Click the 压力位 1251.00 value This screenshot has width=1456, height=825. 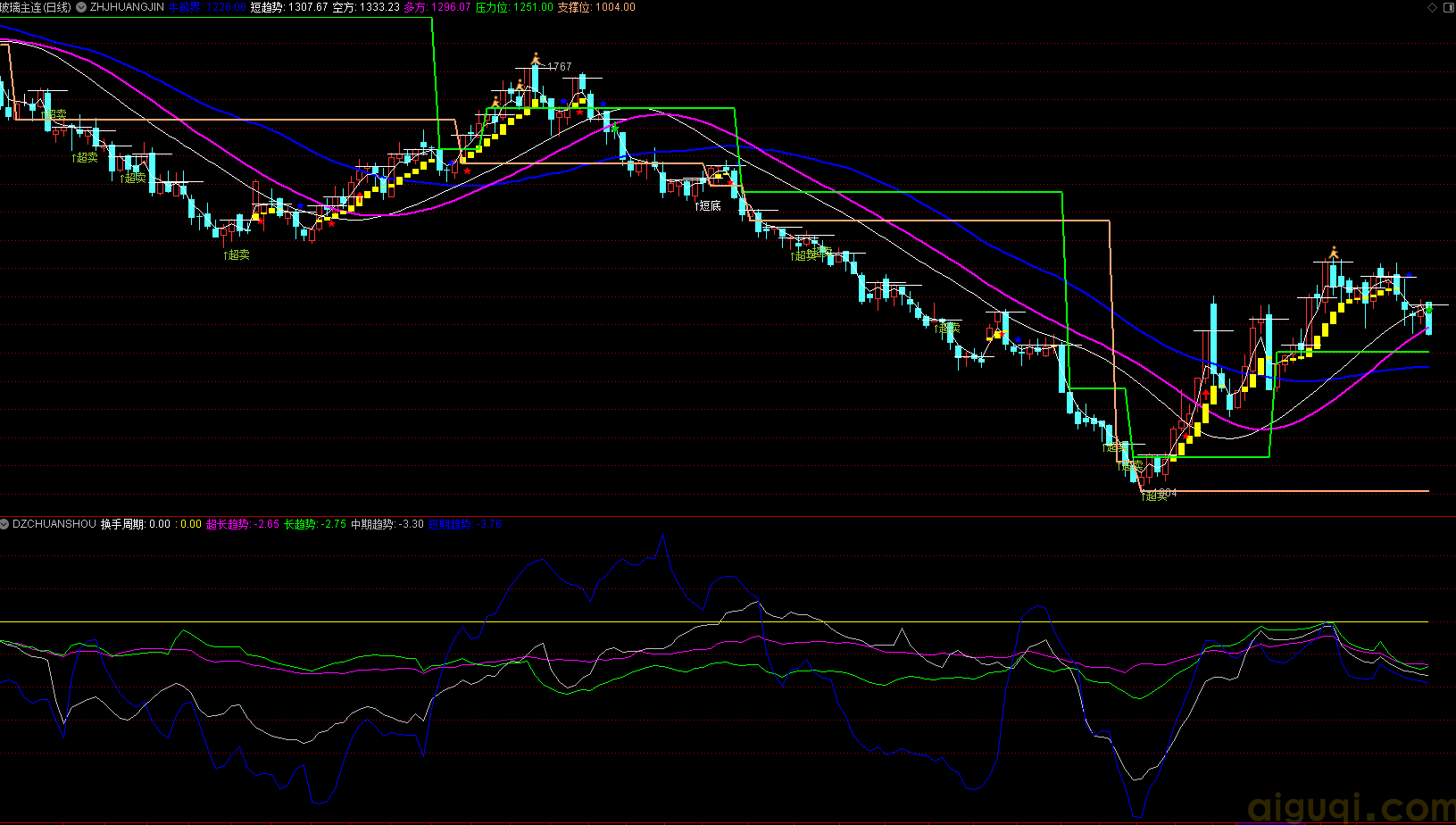(514, 7)
